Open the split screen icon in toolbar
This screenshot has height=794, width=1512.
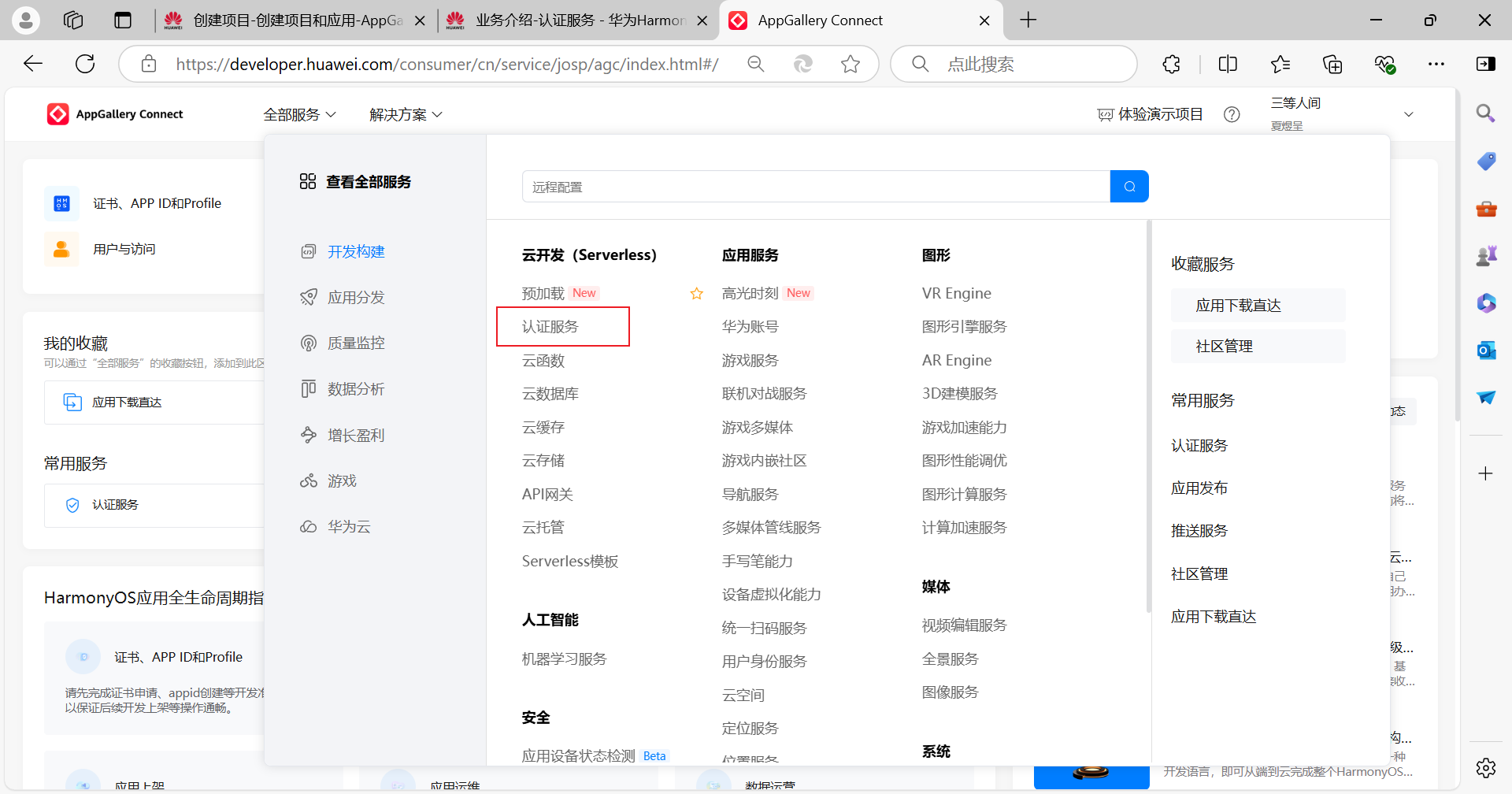[1228, 64]
